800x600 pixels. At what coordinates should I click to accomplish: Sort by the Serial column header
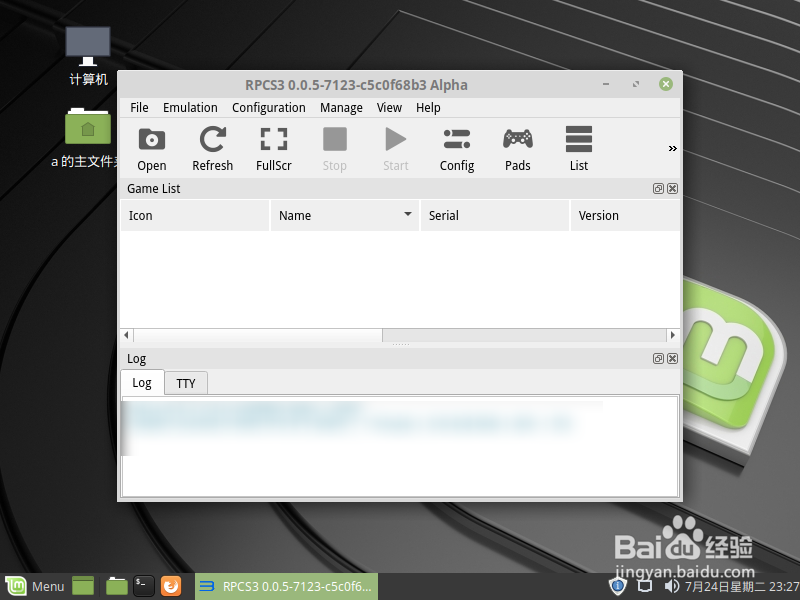point(494,215)
